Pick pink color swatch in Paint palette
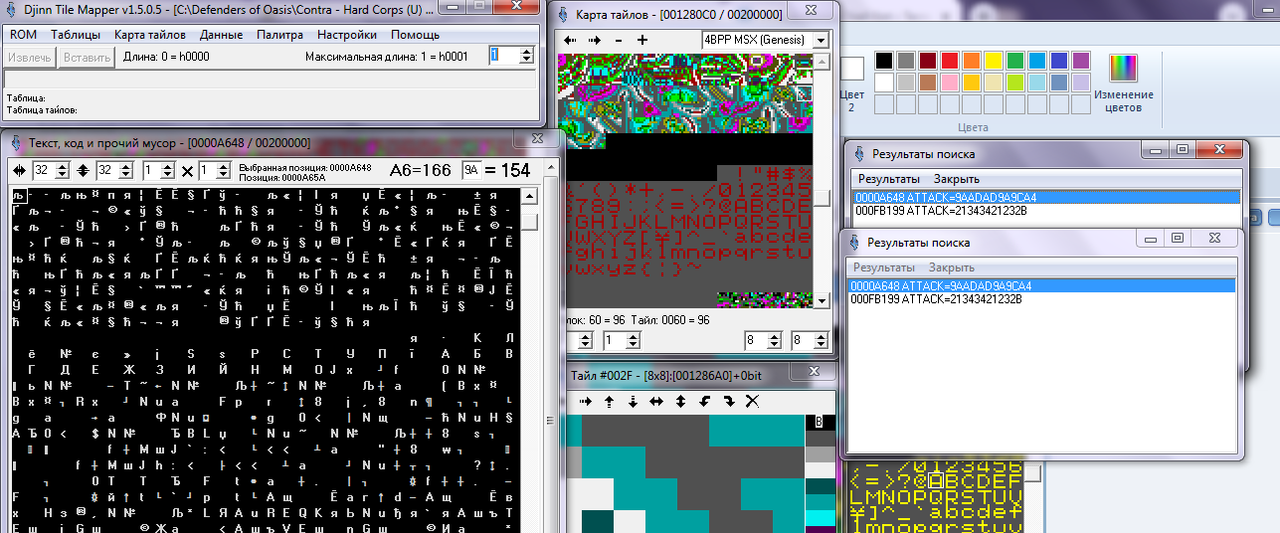1280x533 pixels. [950, 82]
